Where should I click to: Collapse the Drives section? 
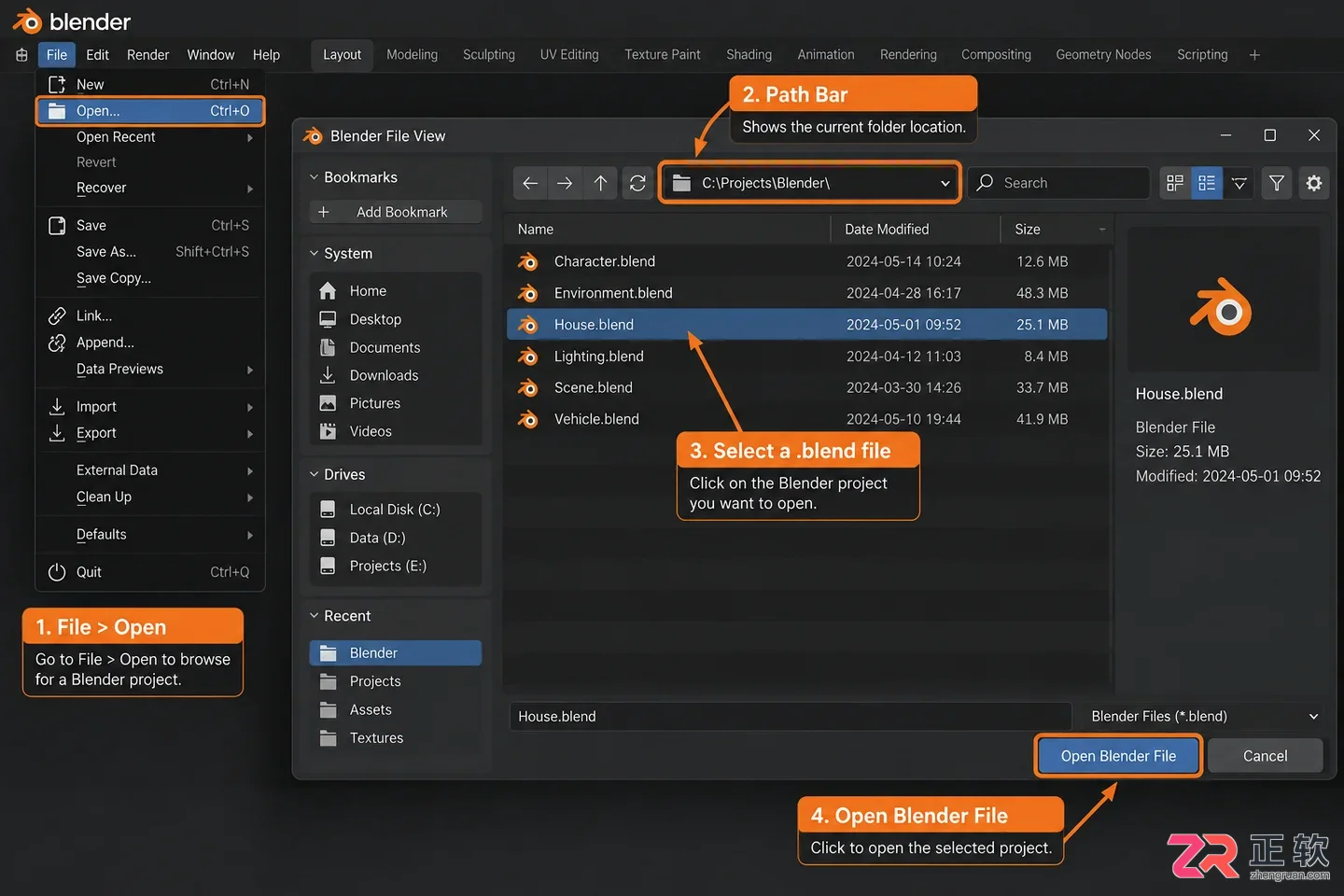[315, 474]
